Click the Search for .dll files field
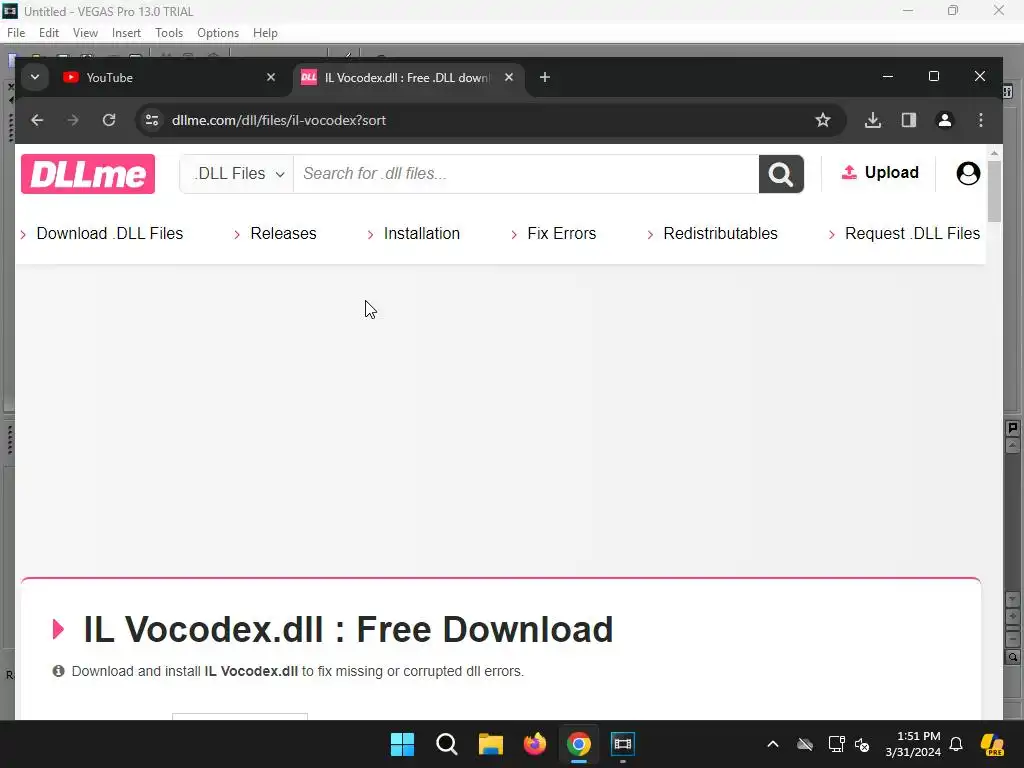Viewport: 1024px width, 768px height. coord(526,174)
